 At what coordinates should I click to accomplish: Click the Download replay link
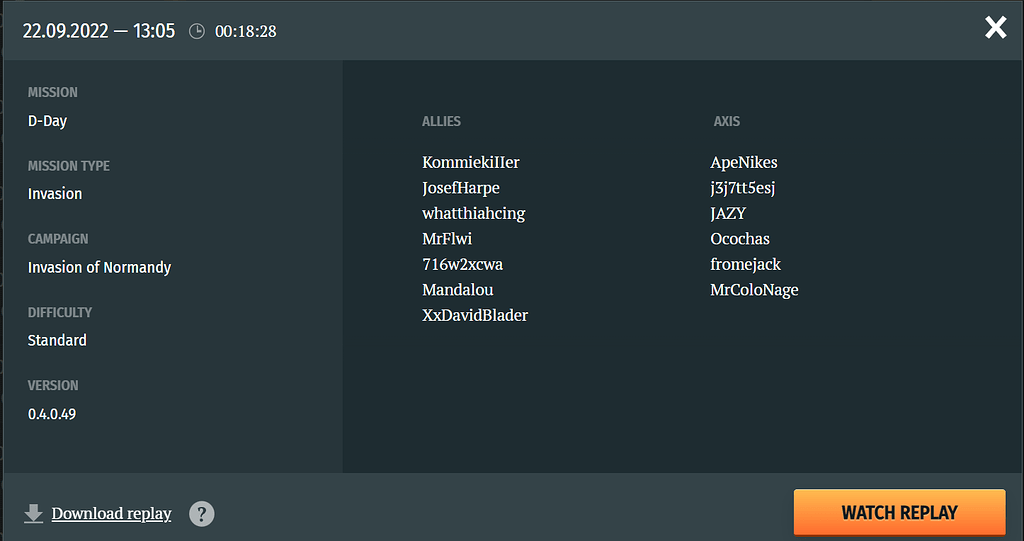tap(111, 514)
